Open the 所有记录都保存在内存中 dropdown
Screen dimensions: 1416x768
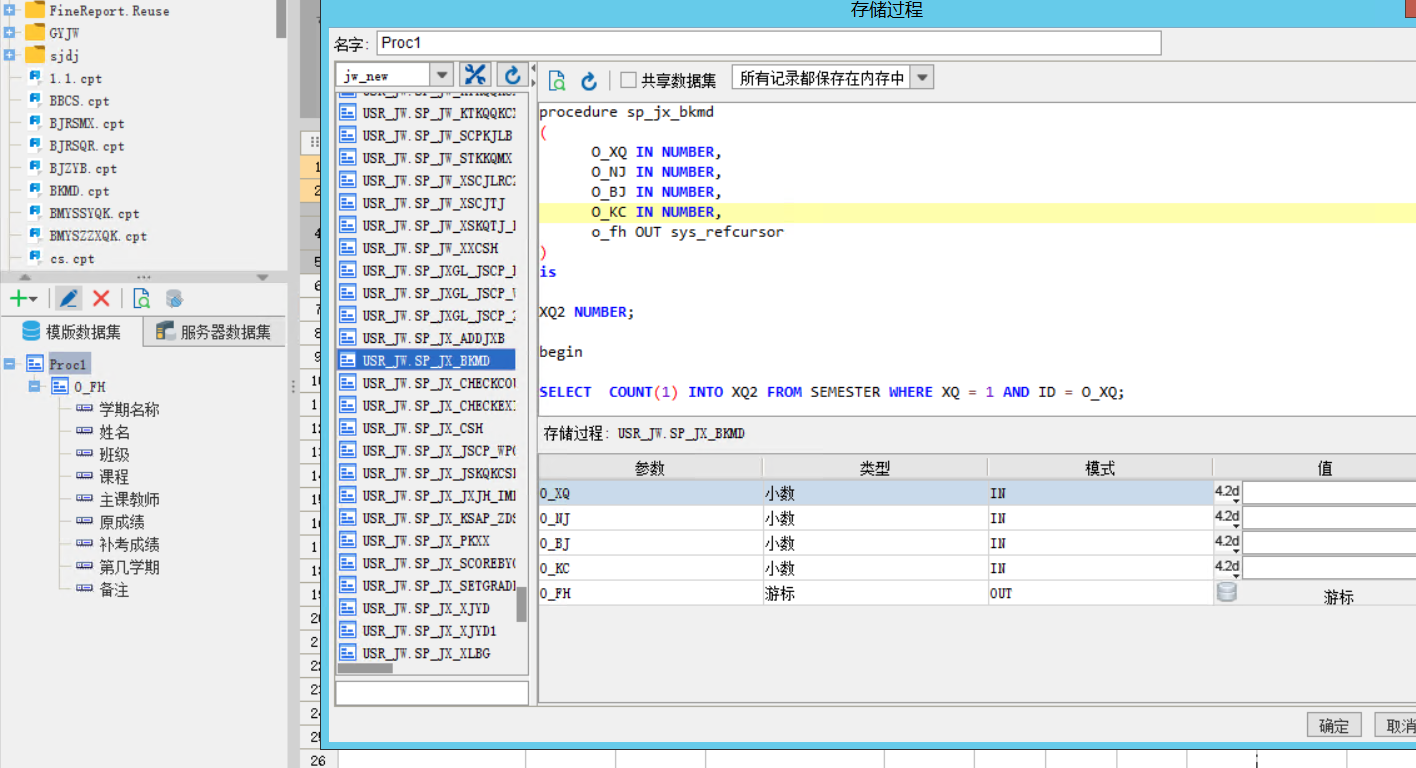(921, 78)
